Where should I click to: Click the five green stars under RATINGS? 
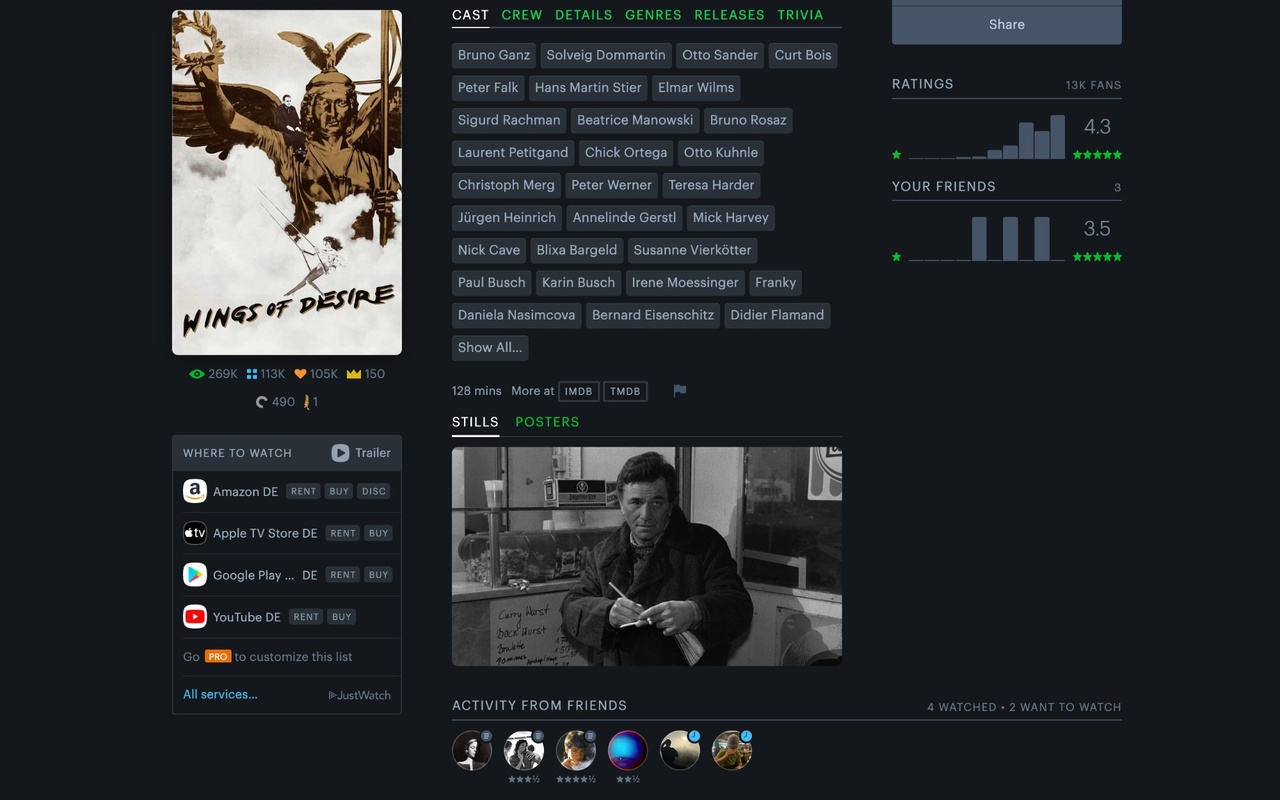click(x=1097, y=155)
